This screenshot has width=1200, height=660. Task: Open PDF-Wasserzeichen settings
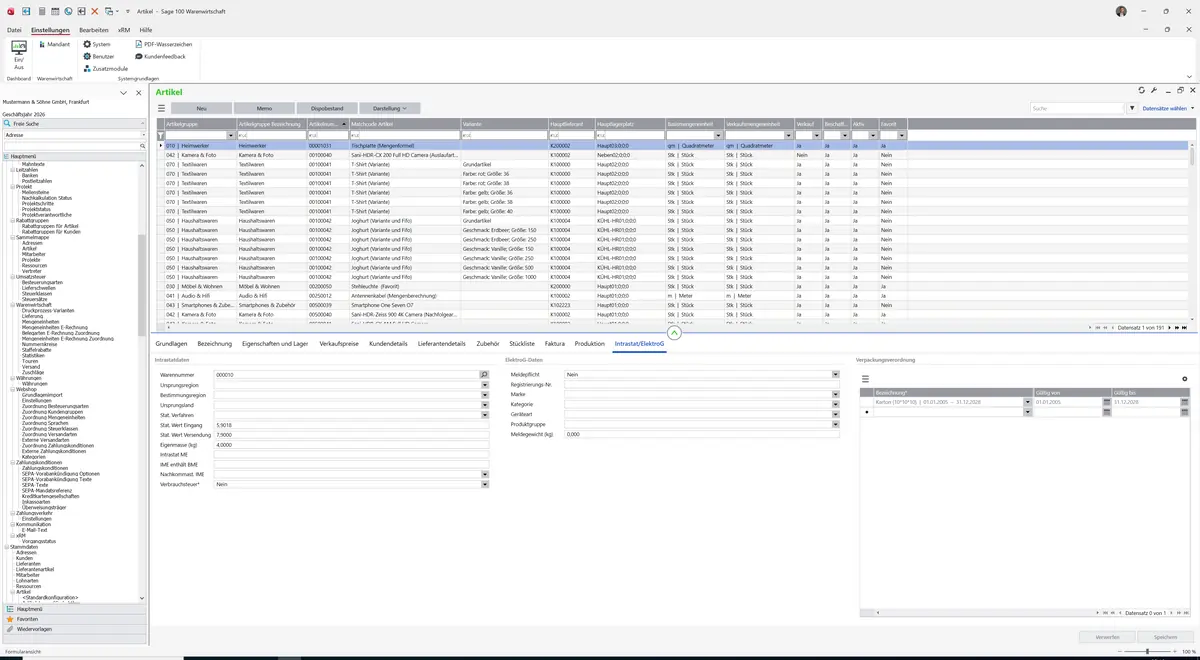point(164,44)
